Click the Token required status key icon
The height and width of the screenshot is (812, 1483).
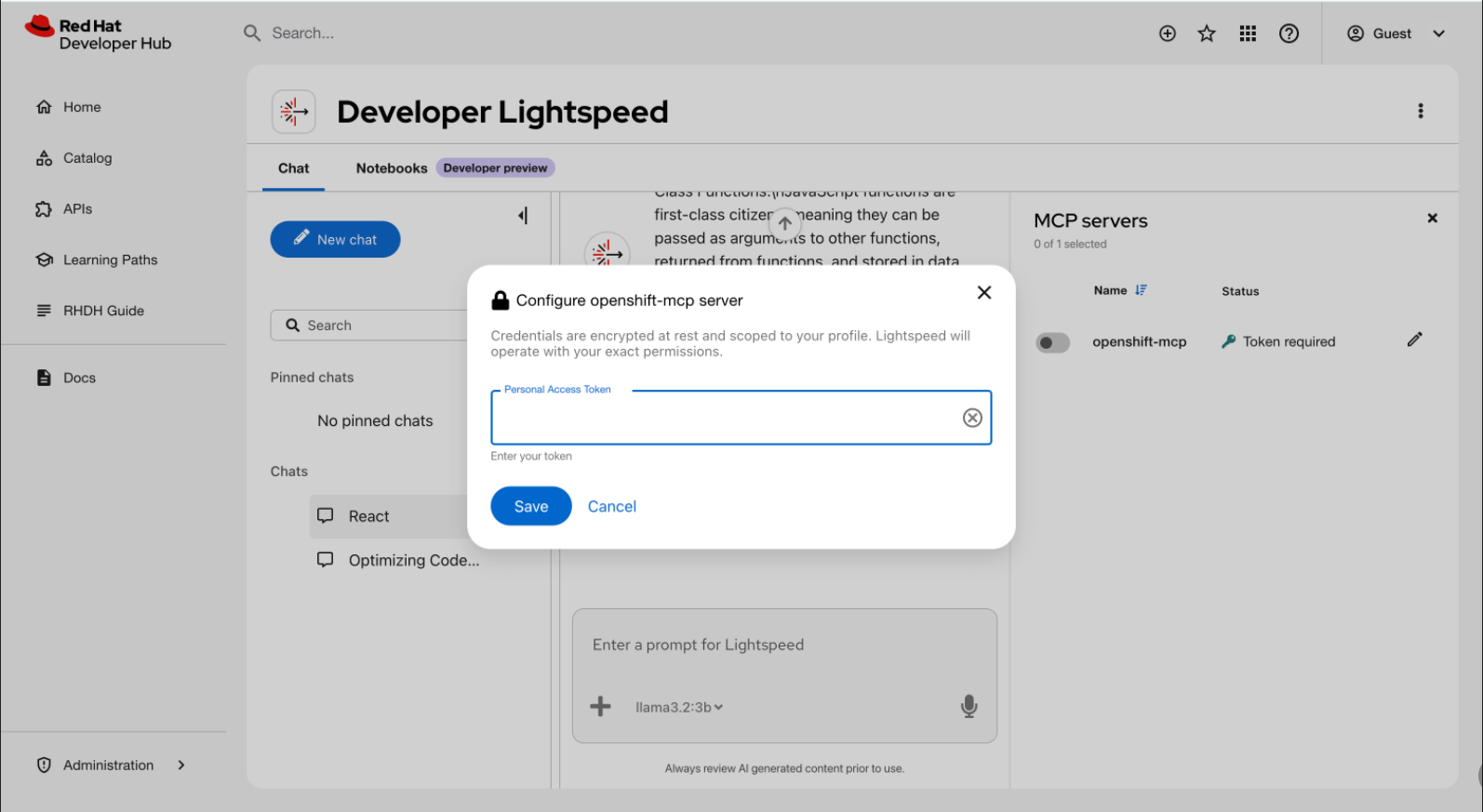coord(1228,341)
